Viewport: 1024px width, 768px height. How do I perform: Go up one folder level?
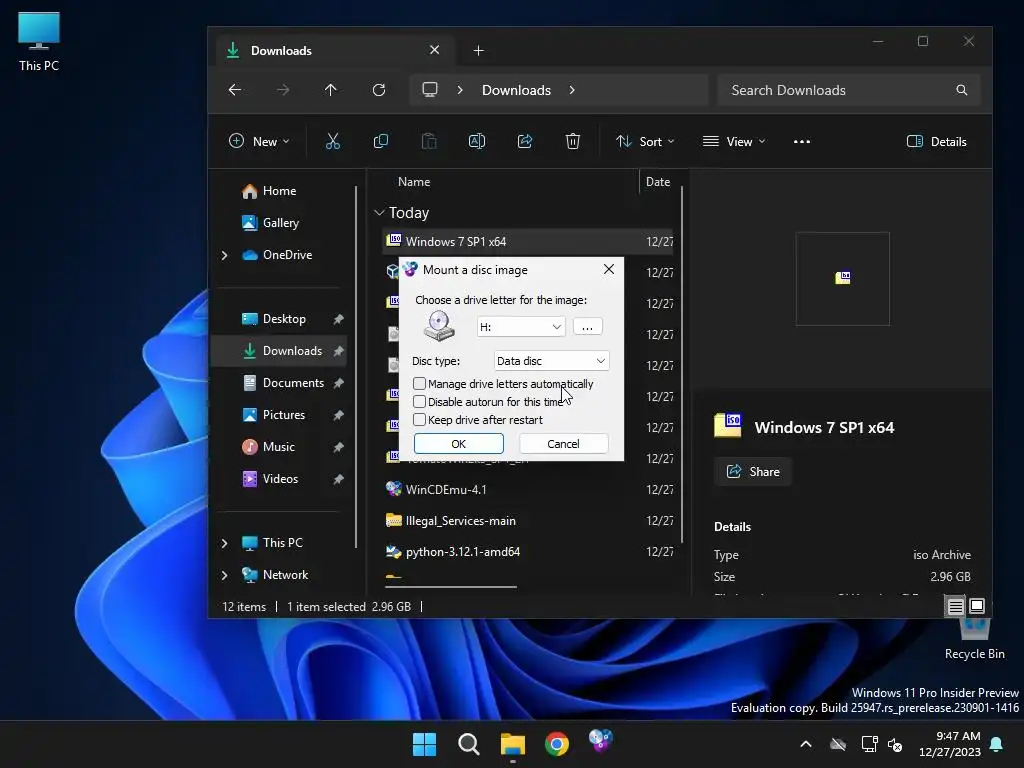coord(330,90)
